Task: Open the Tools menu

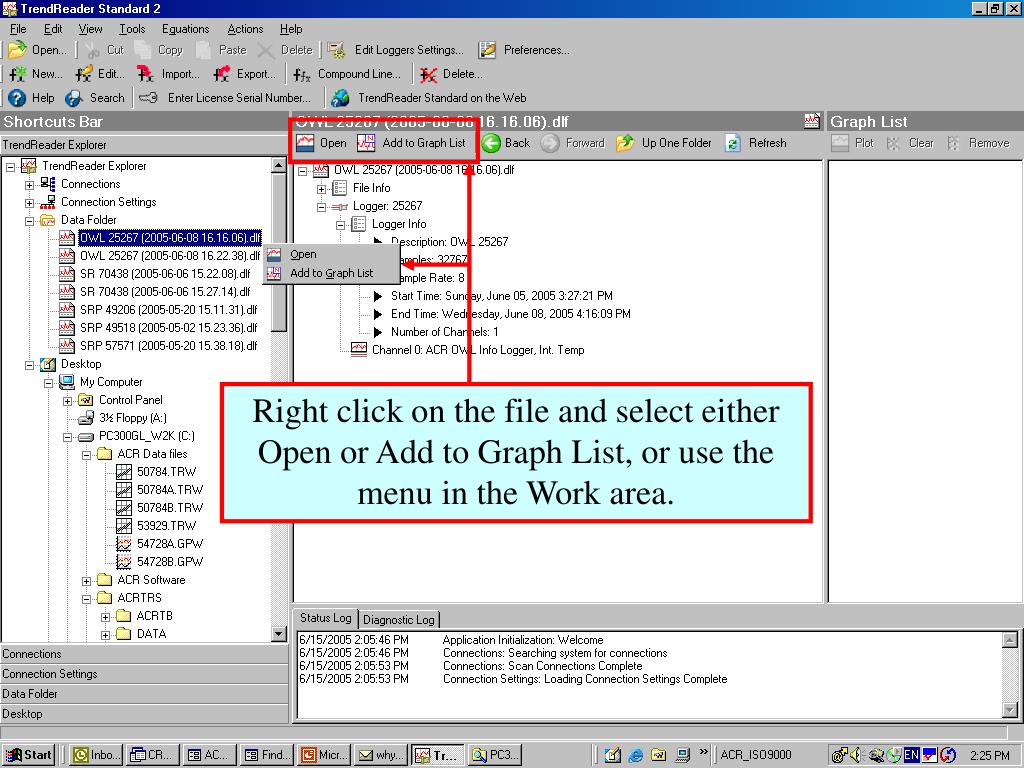Action: click(132, 29)
